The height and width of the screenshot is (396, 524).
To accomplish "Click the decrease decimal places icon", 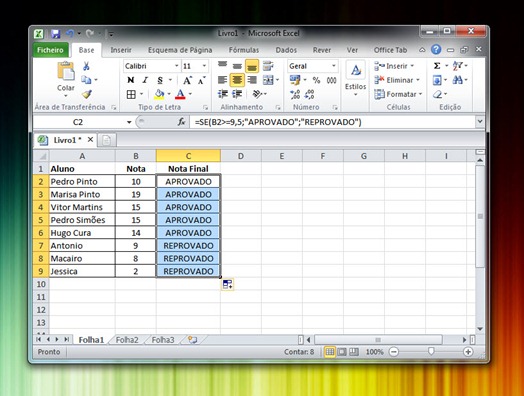I will click(x=309, y=95).
